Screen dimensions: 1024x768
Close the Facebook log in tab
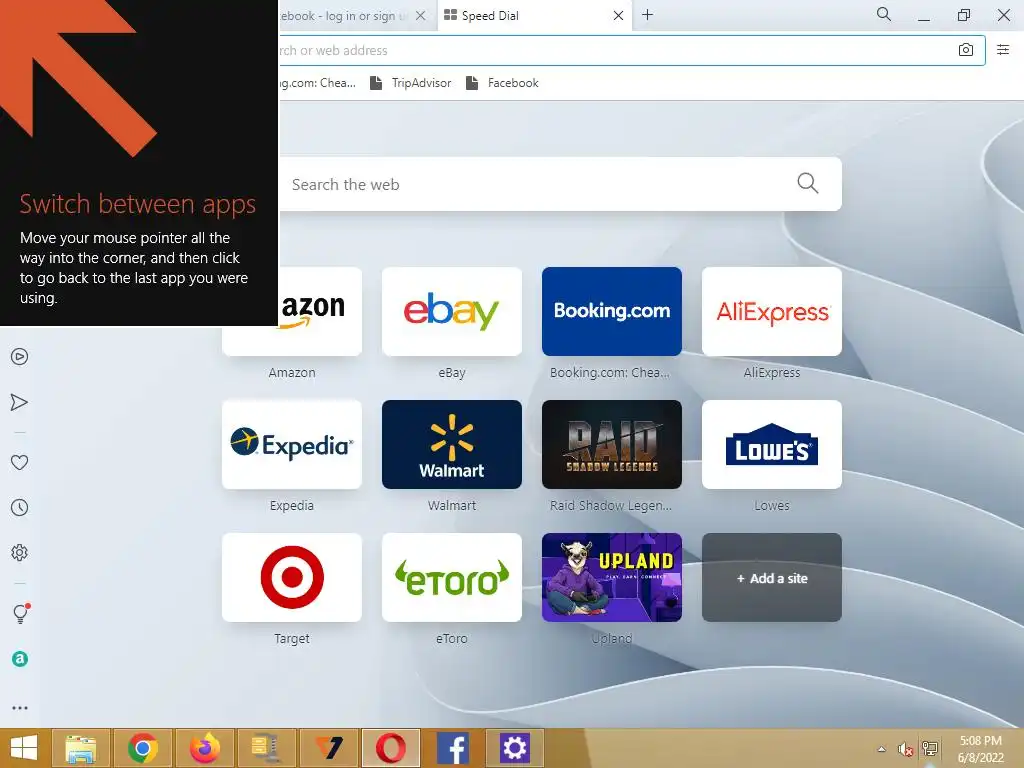coord(421,16)
